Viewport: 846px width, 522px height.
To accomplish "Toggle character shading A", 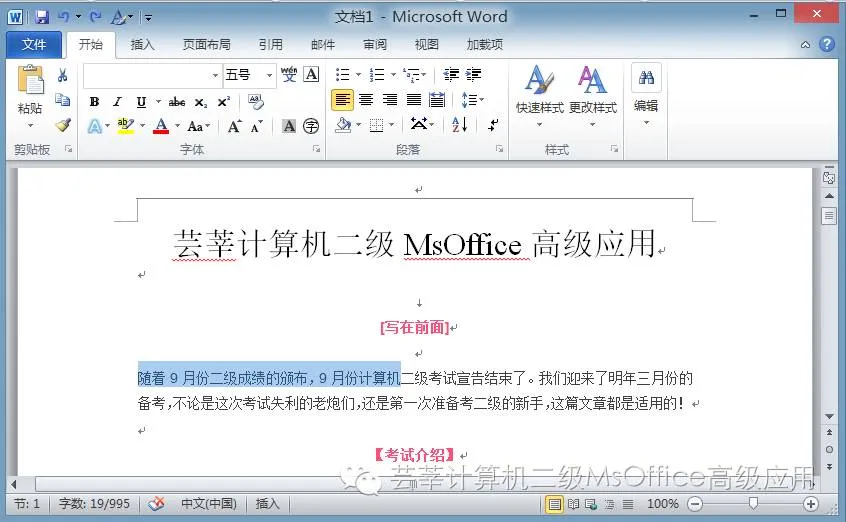I will point(289,126).
